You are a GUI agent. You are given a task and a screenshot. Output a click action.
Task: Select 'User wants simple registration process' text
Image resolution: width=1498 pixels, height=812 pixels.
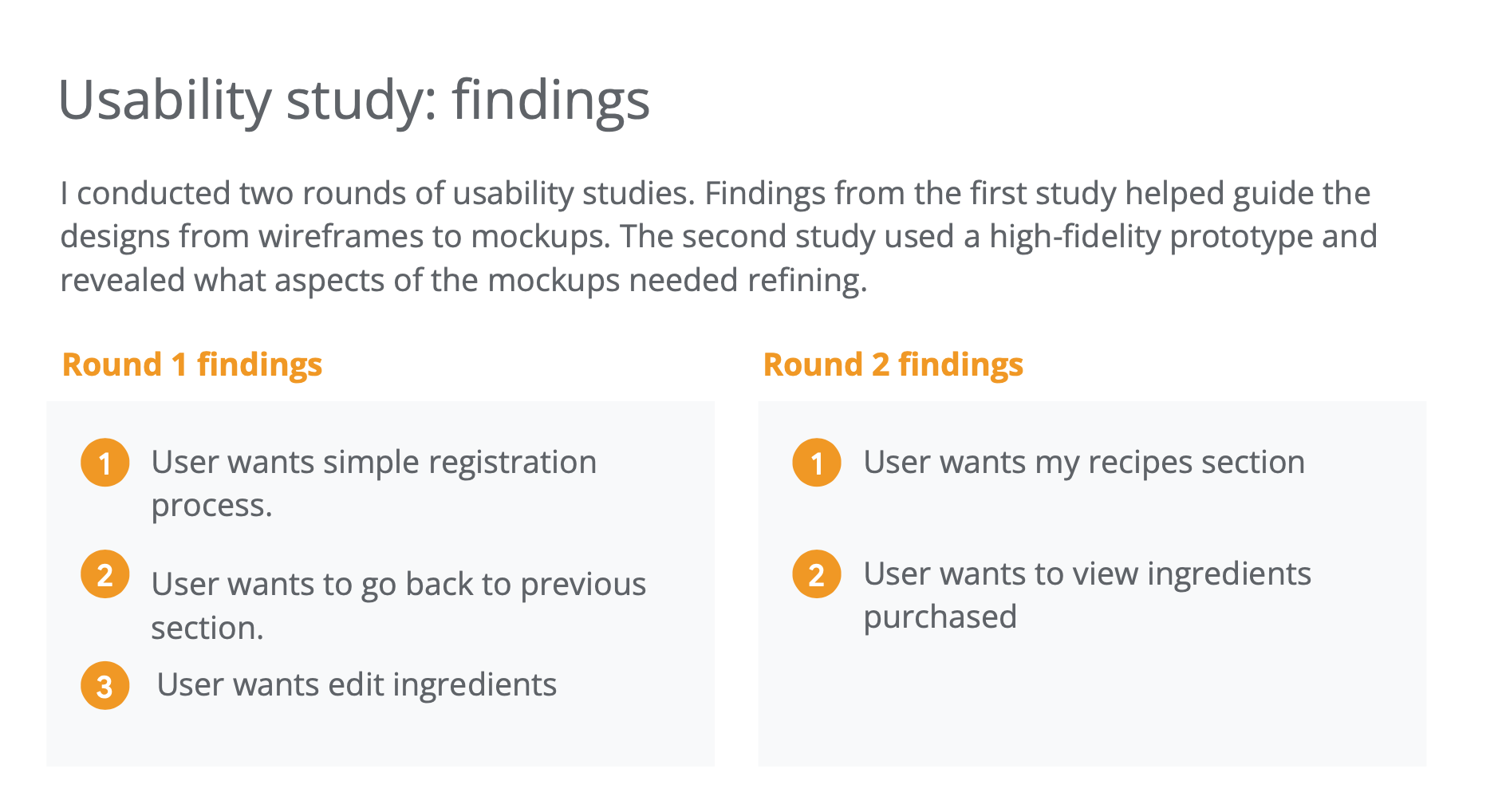(x=374, y=483)
